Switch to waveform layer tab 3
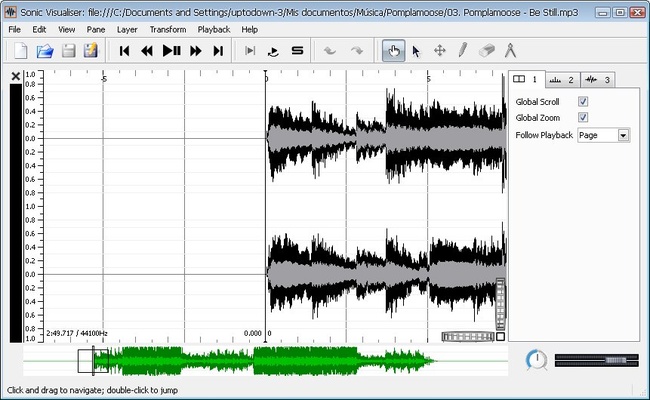650x400 pixels. (x=598, y=80)
